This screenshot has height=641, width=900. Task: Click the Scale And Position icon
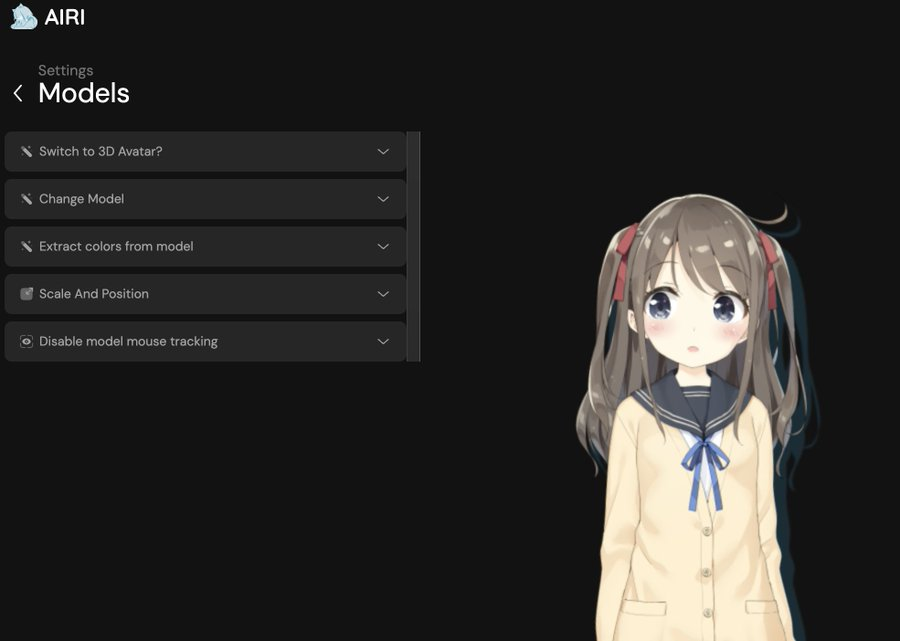click(26, 294)
